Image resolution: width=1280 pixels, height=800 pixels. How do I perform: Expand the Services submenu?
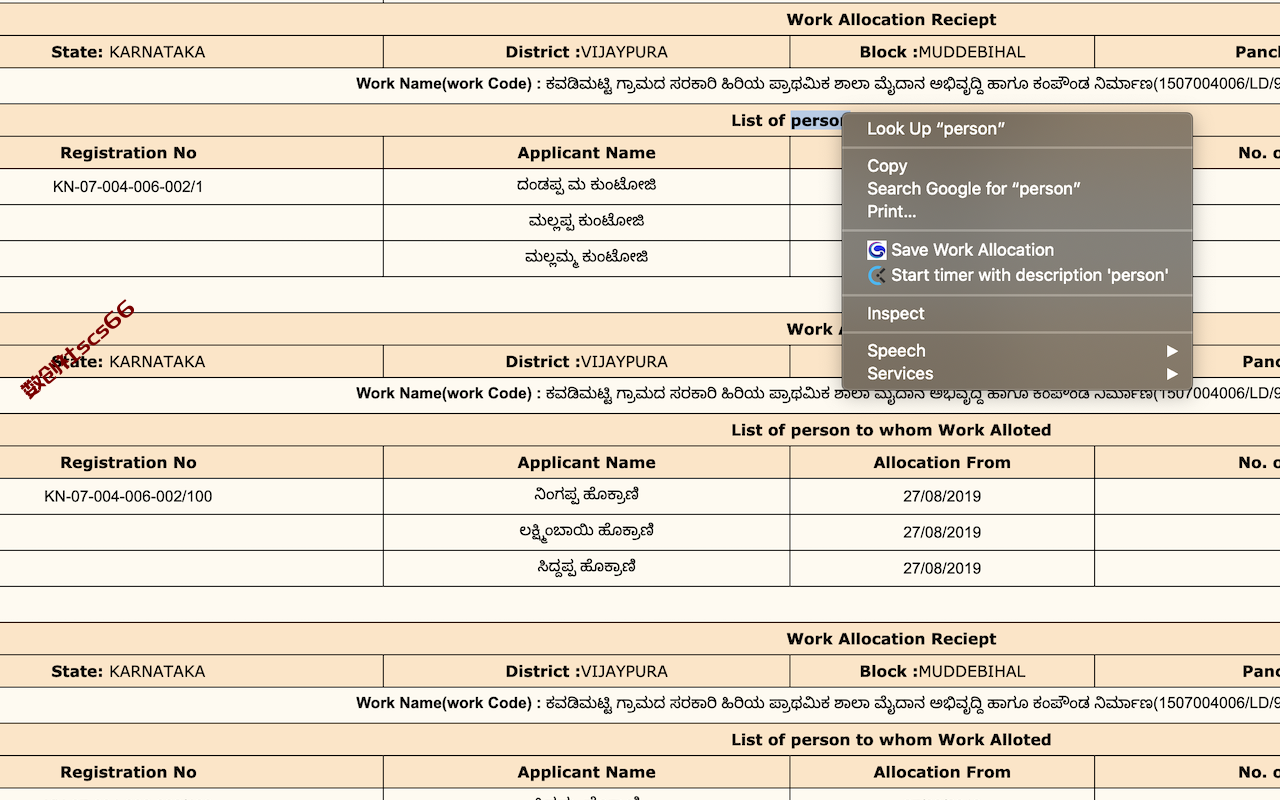coord(1017,374)
